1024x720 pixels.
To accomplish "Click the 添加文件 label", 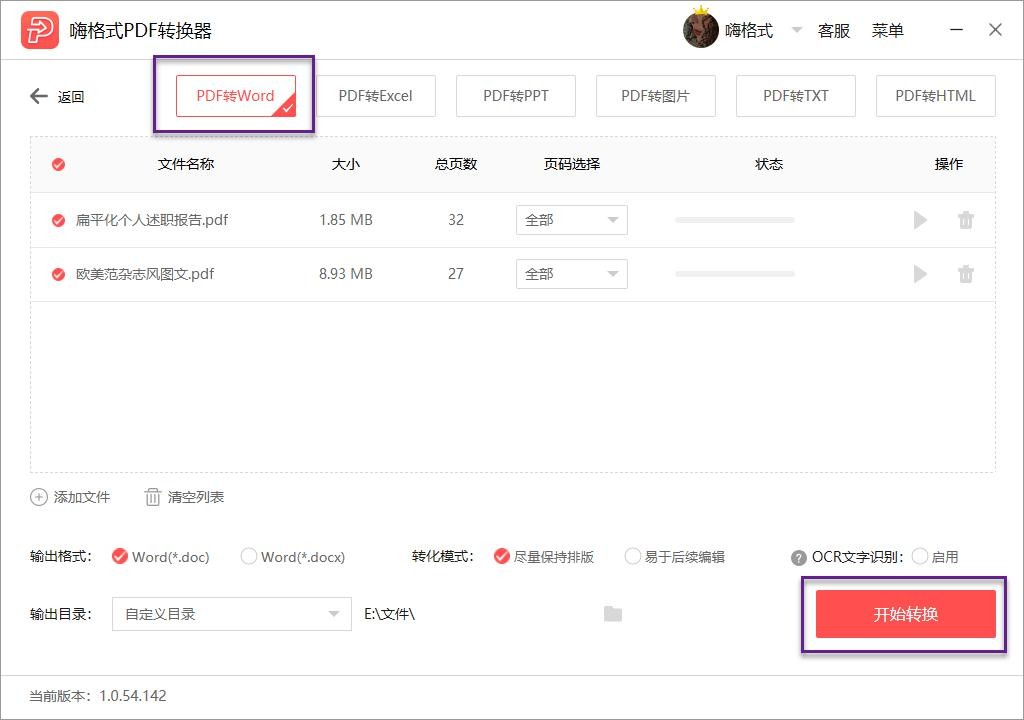I will [82, 497].
